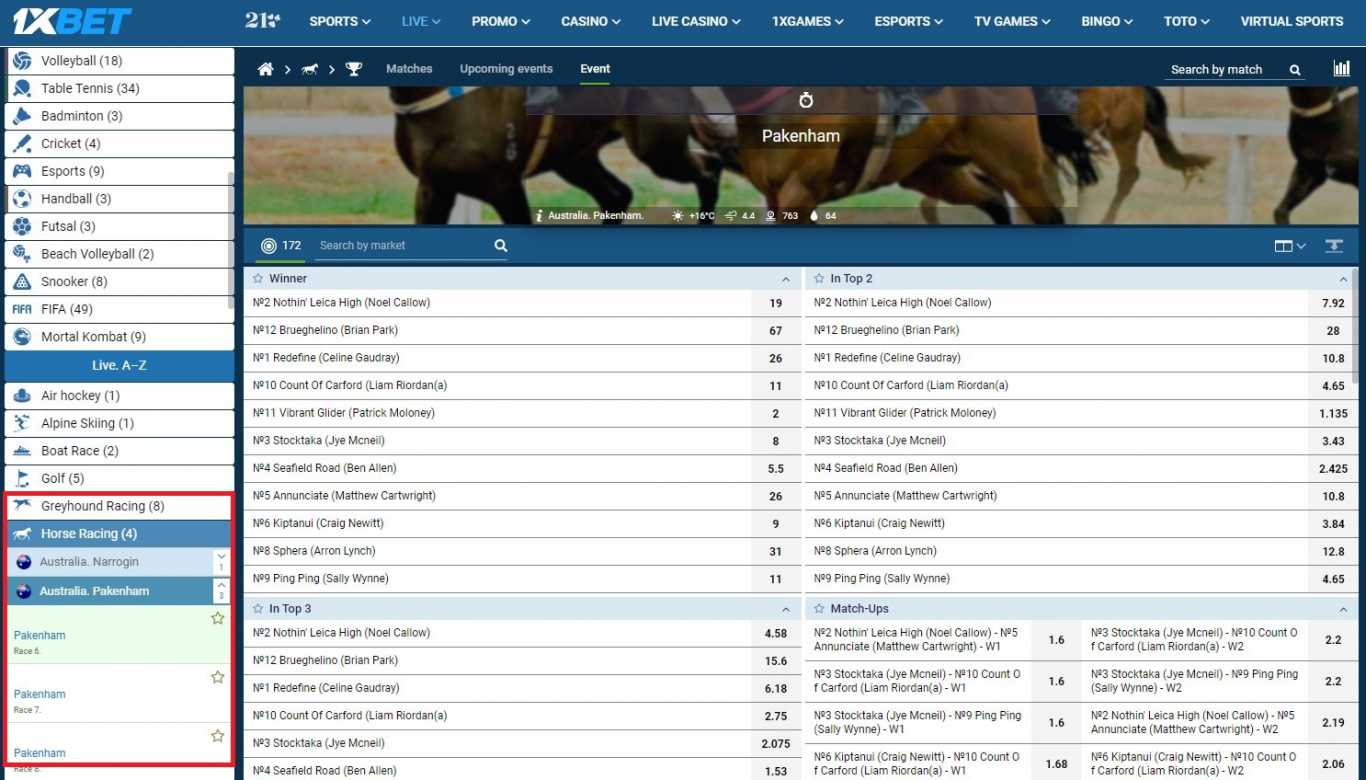The height and width of the screenshot is (780, 1366).
Task: Favorite the third Pakenham race star
Action: (x=217, y=736)
